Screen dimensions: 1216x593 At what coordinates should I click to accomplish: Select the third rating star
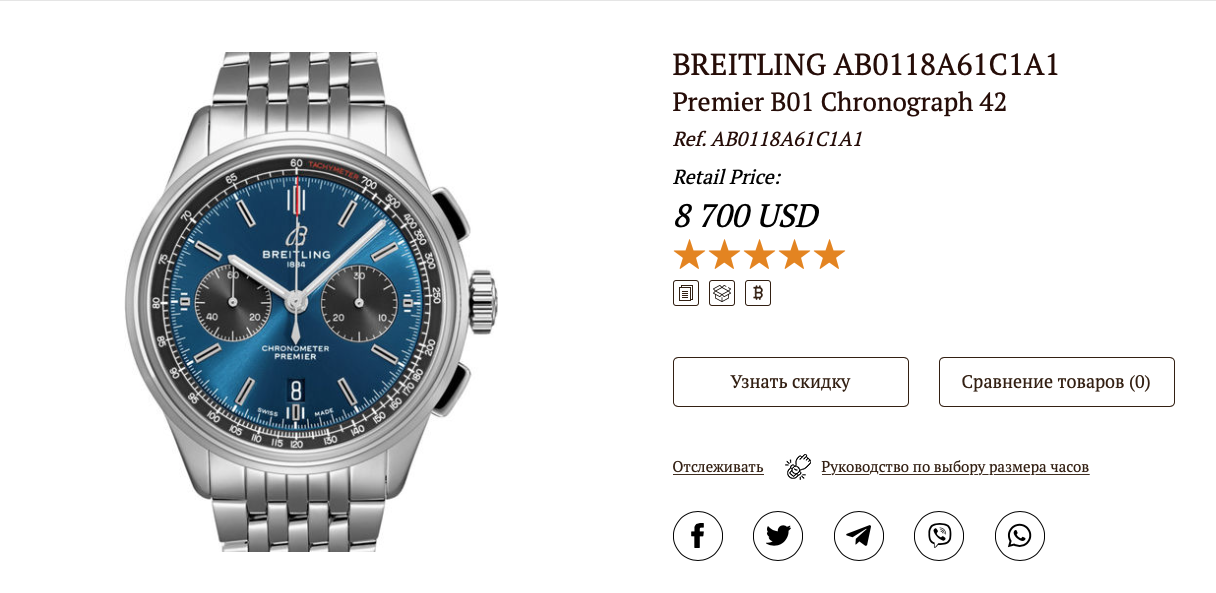coord(759,256)
